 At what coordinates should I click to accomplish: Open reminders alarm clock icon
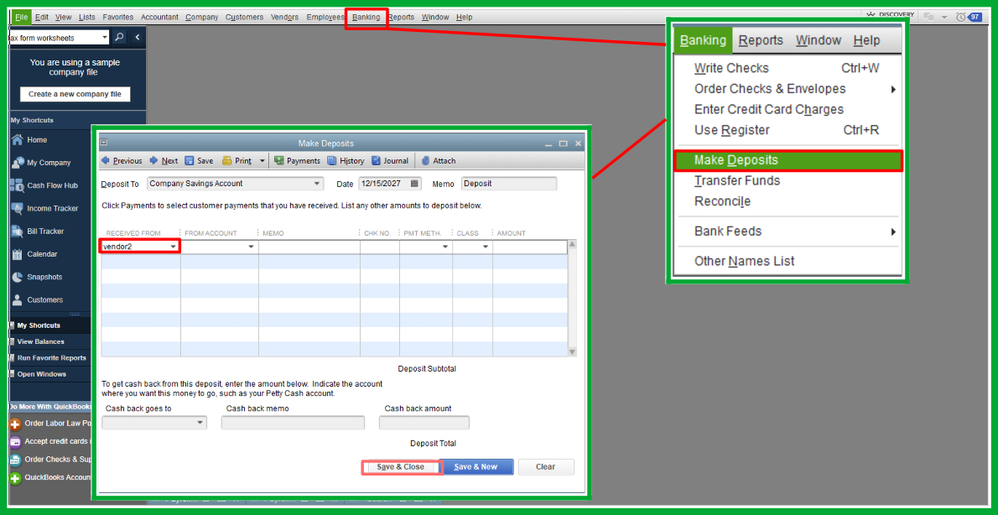(960, 17)
